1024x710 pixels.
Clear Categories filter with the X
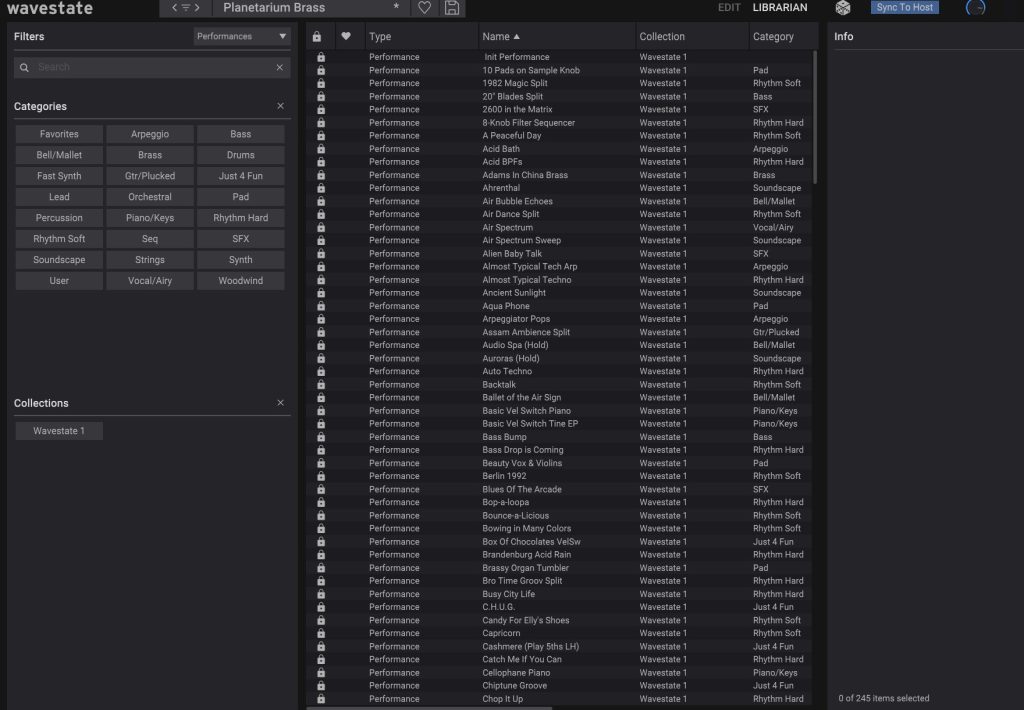tap(280, 106)
